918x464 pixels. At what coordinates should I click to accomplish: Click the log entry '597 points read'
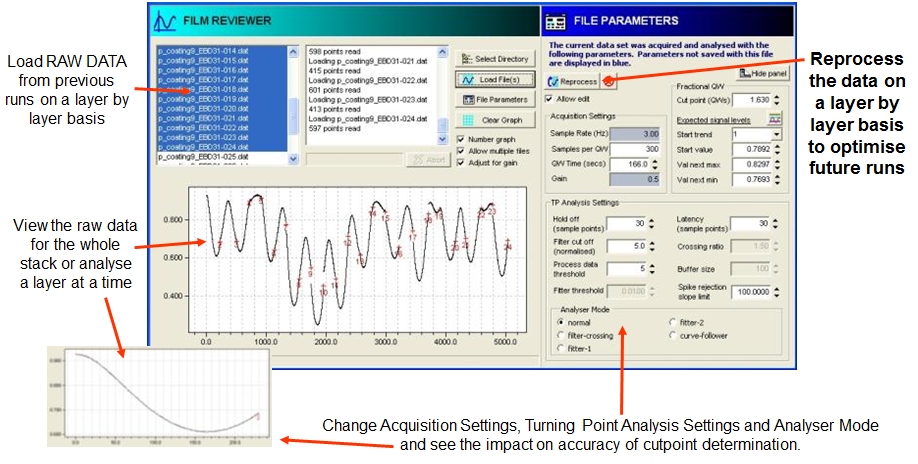tap(334, 128)
